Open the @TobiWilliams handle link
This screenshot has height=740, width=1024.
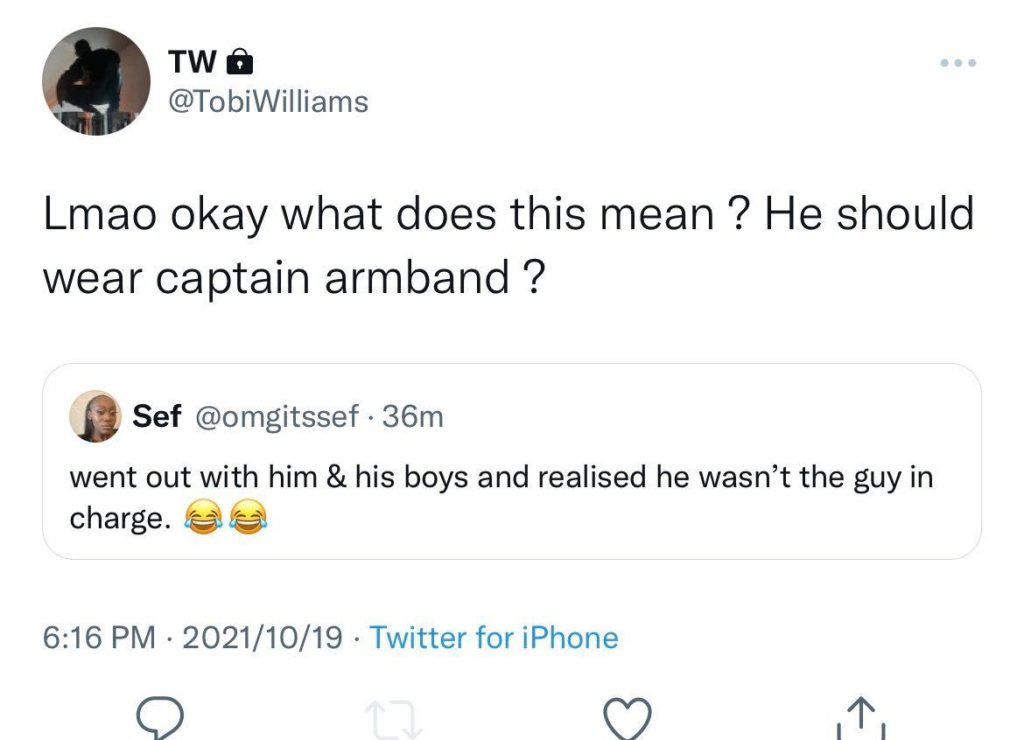tap(268, 101)
